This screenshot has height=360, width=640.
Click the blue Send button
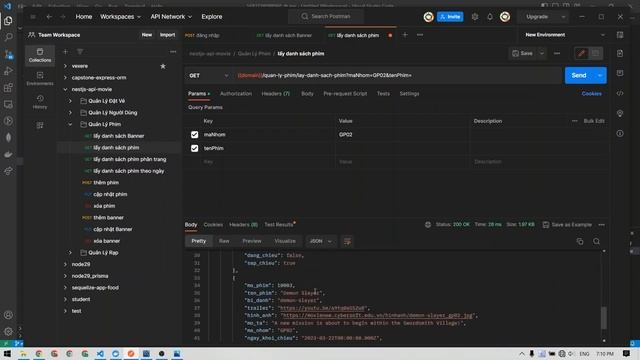[x=579, y=76]
